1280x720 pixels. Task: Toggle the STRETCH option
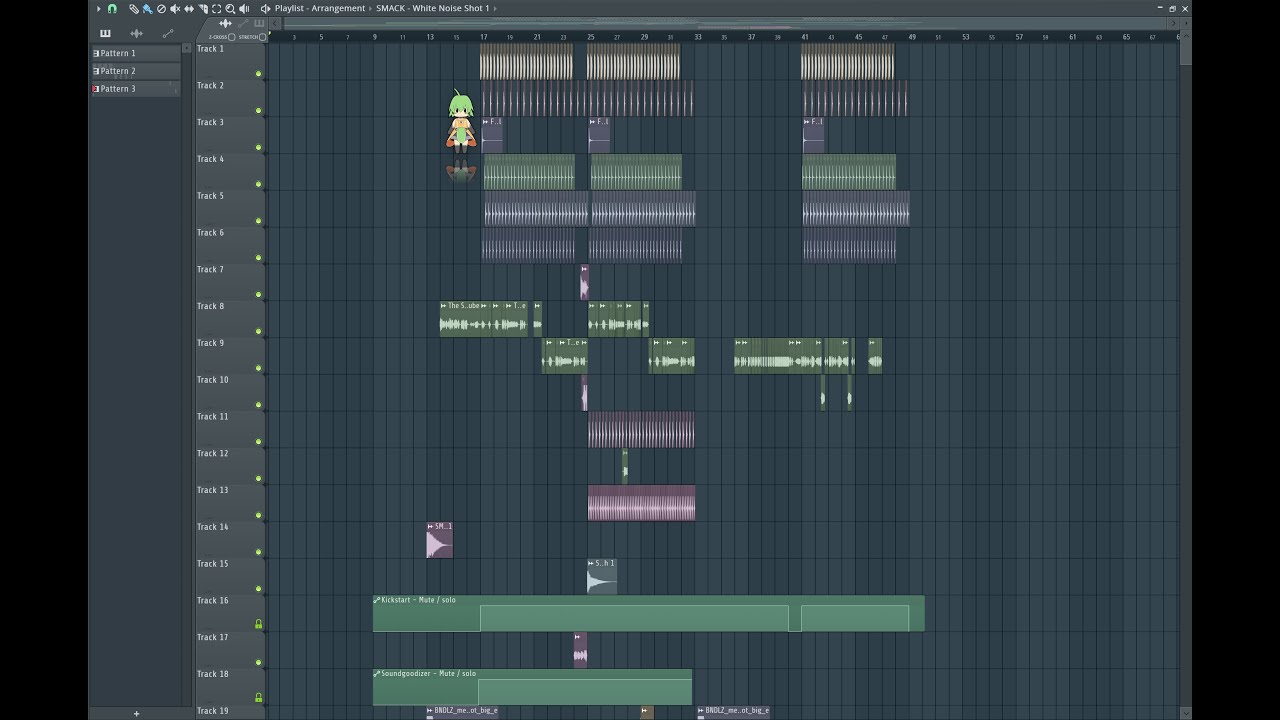pos(263,37)
